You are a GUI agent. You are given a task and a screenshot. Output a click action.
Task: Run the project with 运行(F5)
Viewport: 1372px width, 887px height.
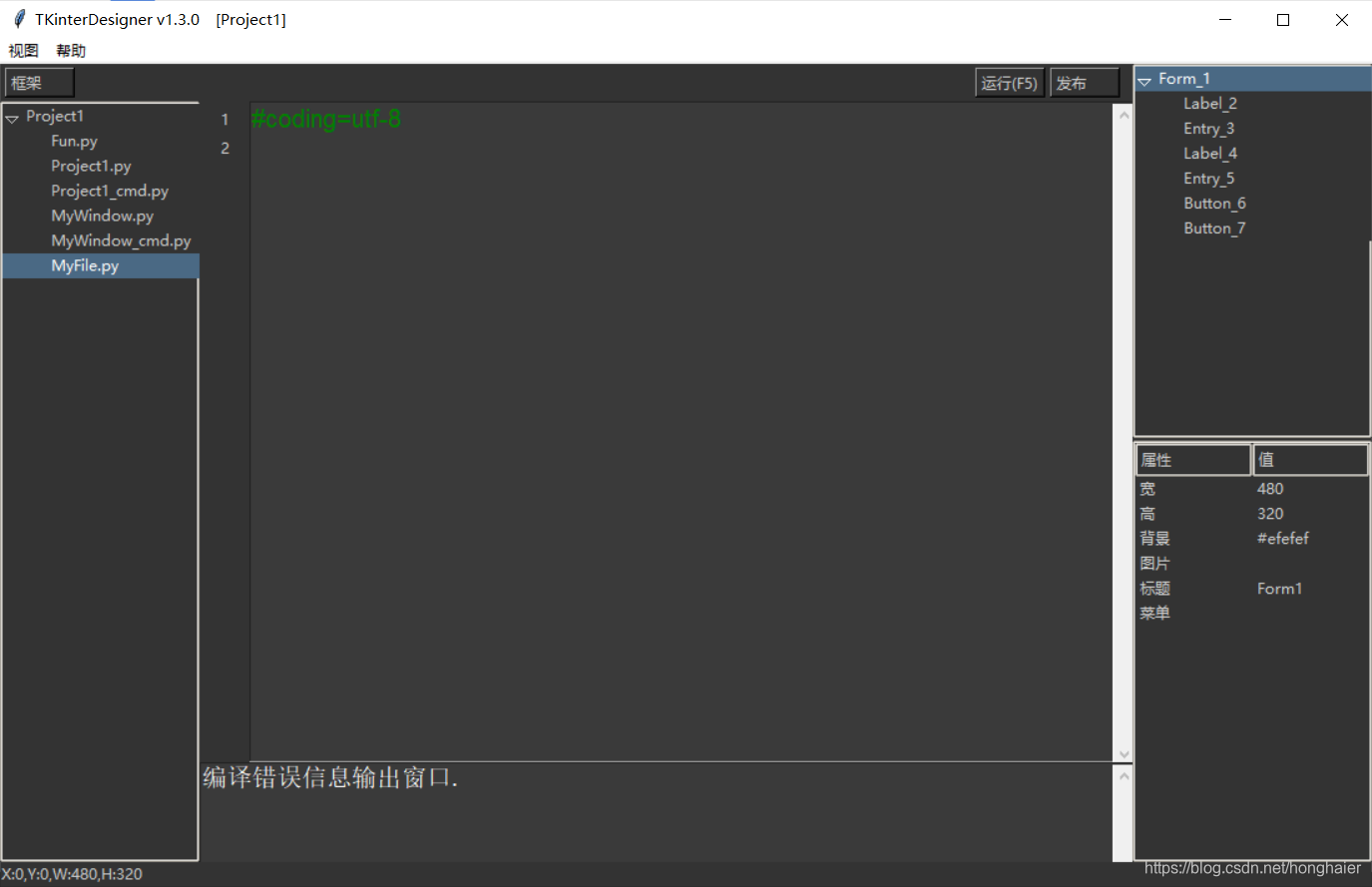pyautogui.click(x=1009, y=83)
